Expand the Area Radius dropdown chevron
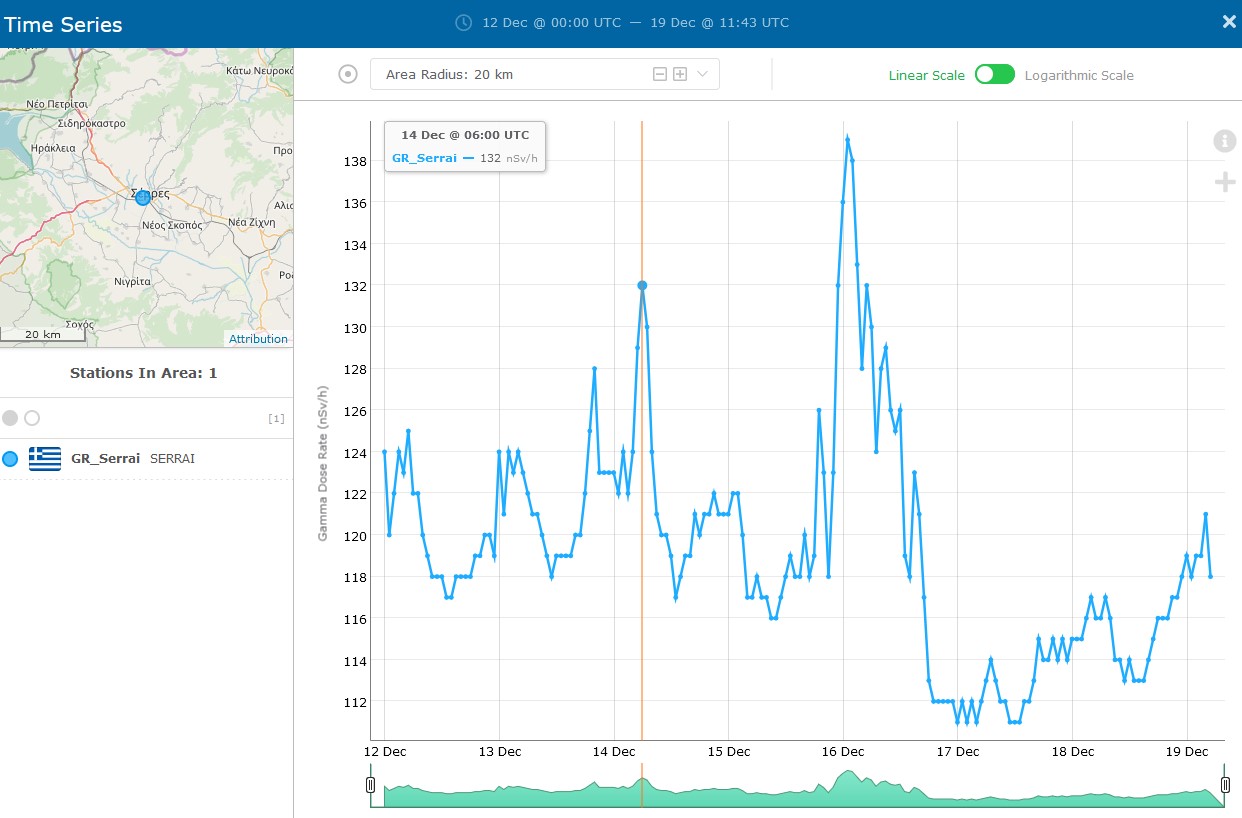This screenshot has height=818, width=1242. pyautogui.click(x=702, y=74)
